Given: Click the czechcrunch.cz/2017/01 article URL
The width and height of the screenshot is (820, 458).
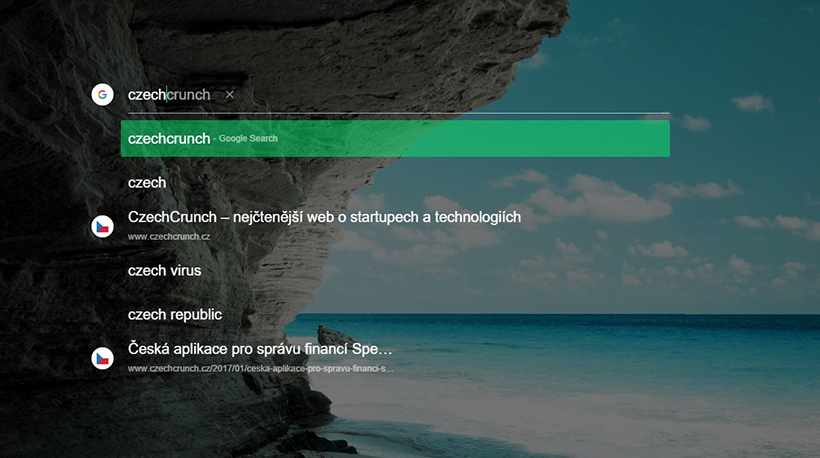Looking at the screenshot, I should (260, 368).
